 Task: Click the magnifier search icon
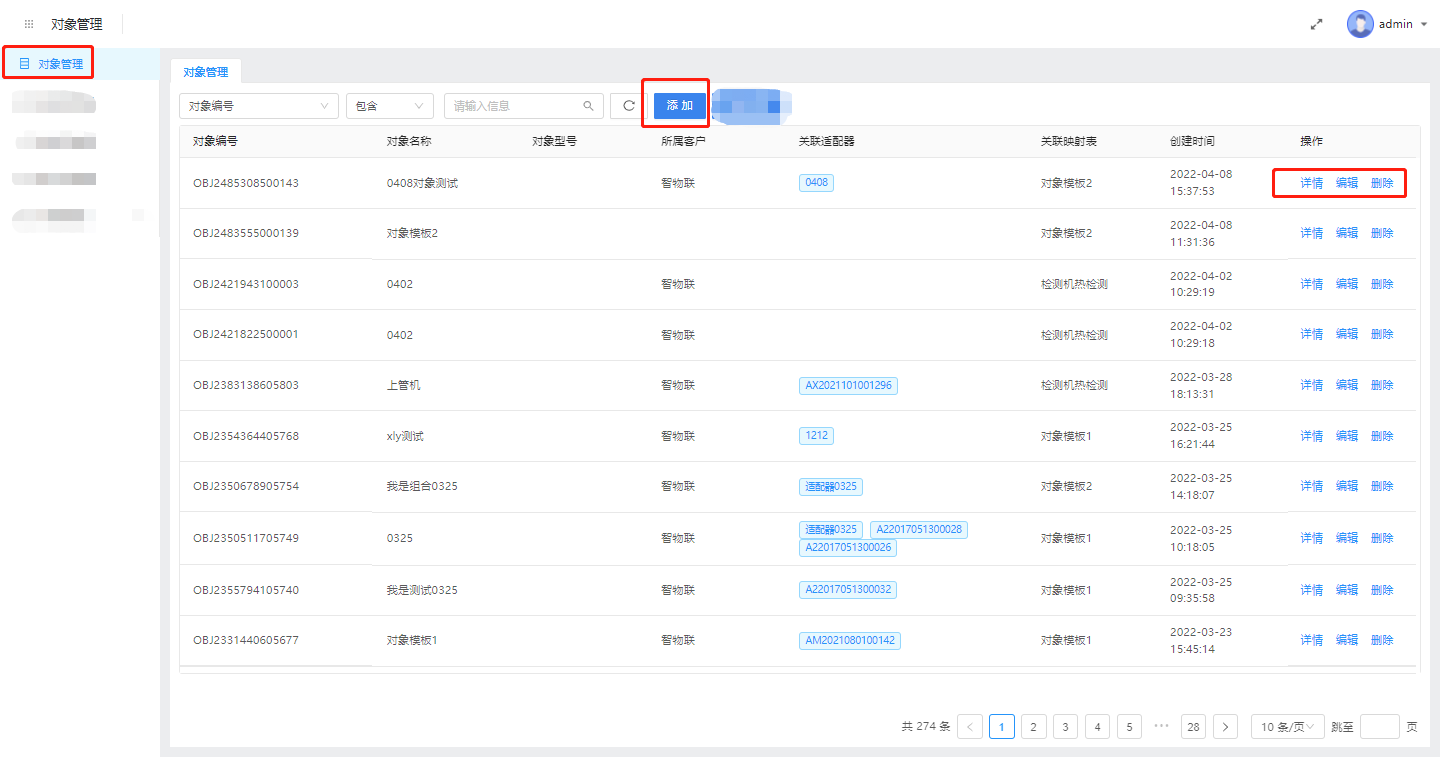[x=588, y=106]
